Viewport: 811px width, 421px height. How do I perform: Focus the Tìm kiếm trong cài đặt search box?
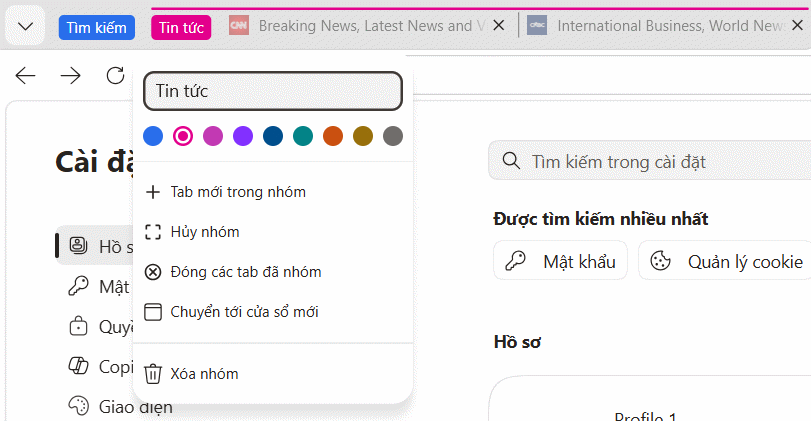click(x=650, y=160)
